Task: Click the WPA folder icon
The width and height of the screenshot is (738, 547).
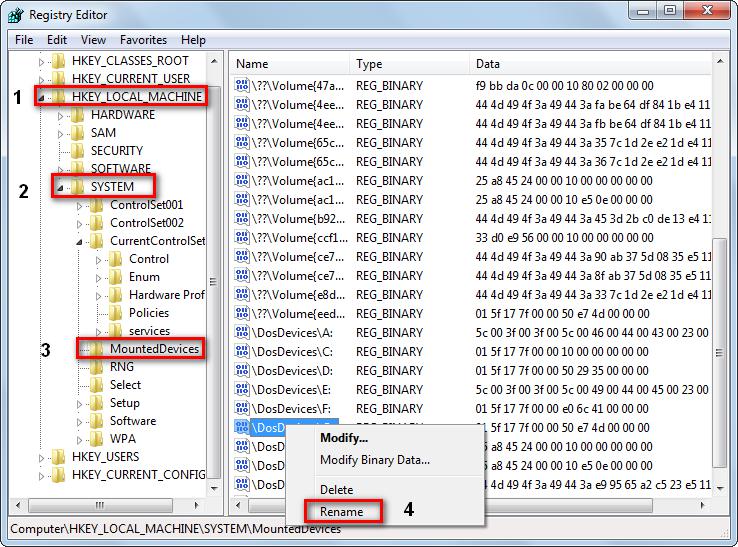Action: pyautogui.click(x=96, y=439)
